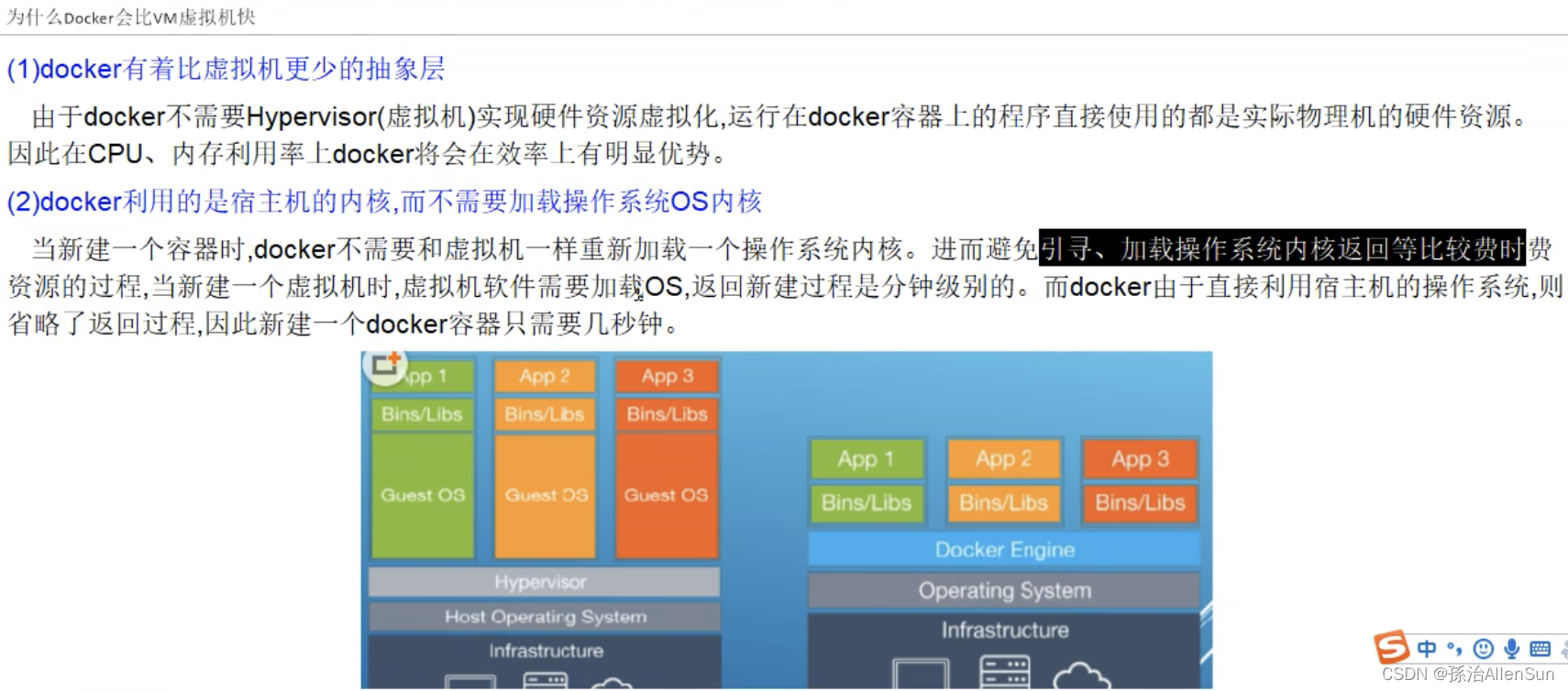Image resolution: width=1568 pixels, height=691 pixels.
Task: Click App 2 box above a Guest OS
Action: point(545,376)
